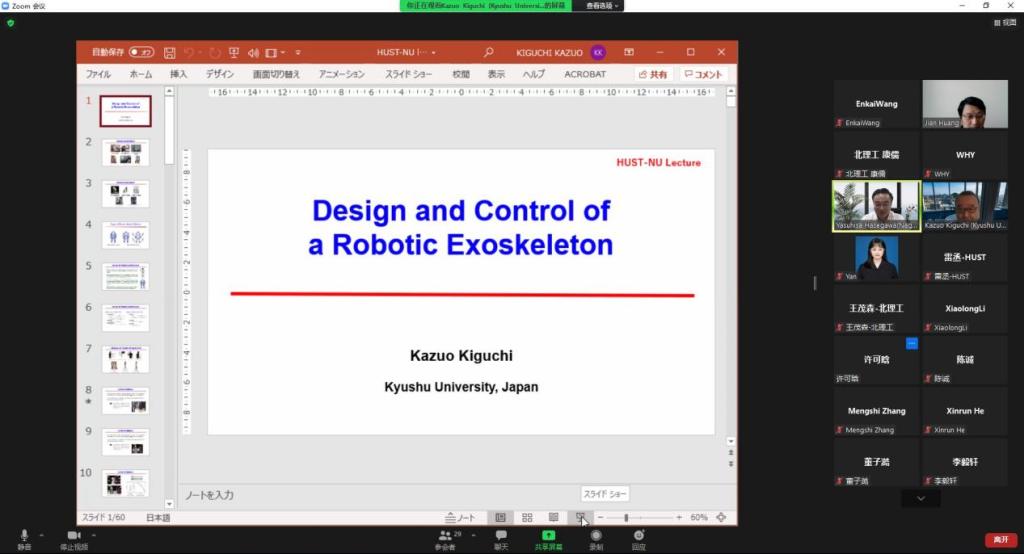
Task: Stop video using the camera icon
Action: click(x=73, y=536)
